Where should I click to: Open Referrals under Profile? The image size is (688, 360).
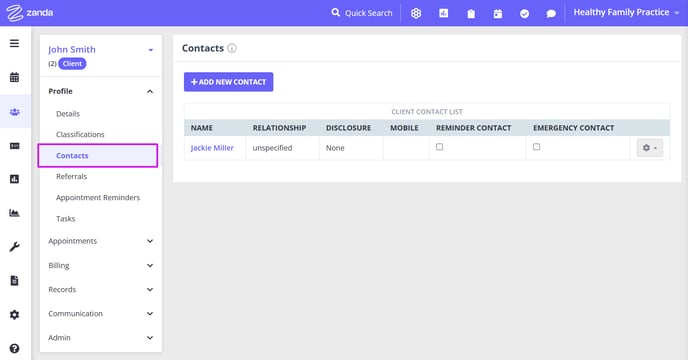click(x=72, y=176)
